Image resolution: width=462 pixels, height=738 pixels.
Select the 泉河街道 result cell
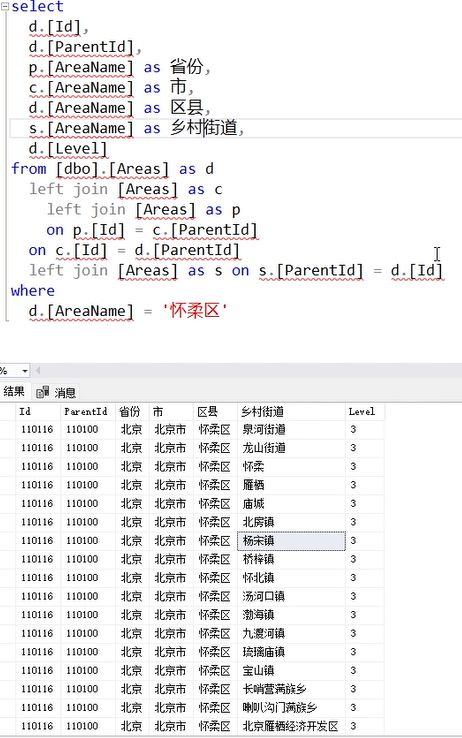(291, 429)
